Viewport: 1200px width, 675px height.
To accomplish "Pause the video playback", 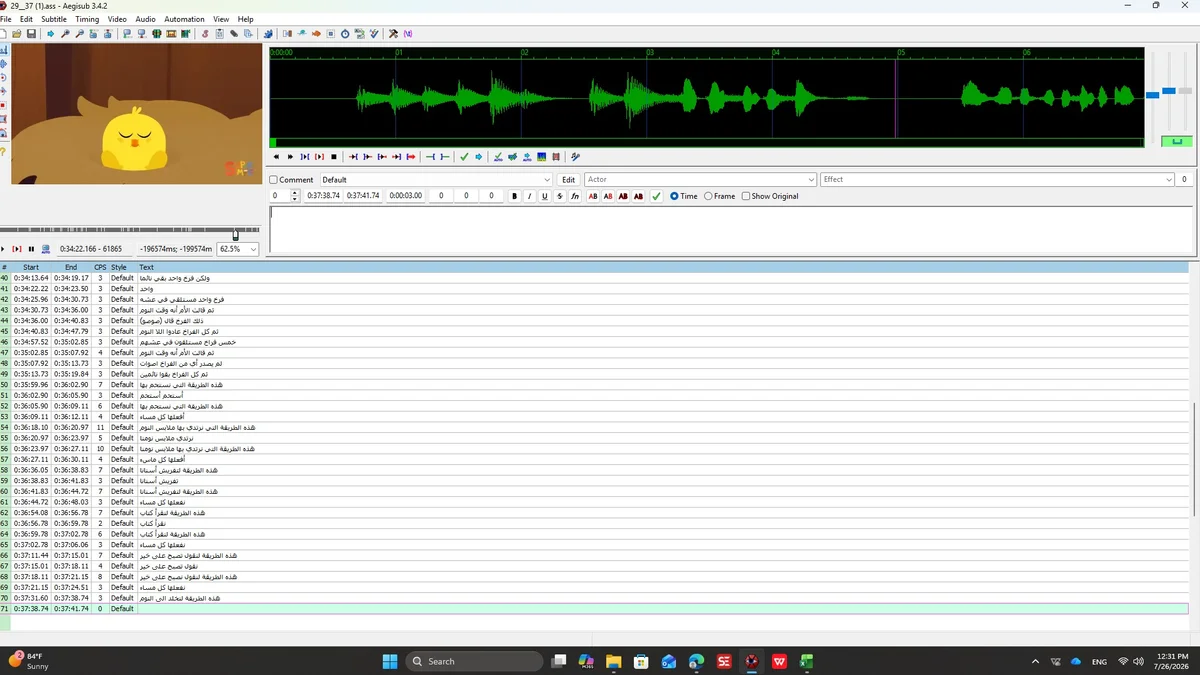I will (31, 249).
